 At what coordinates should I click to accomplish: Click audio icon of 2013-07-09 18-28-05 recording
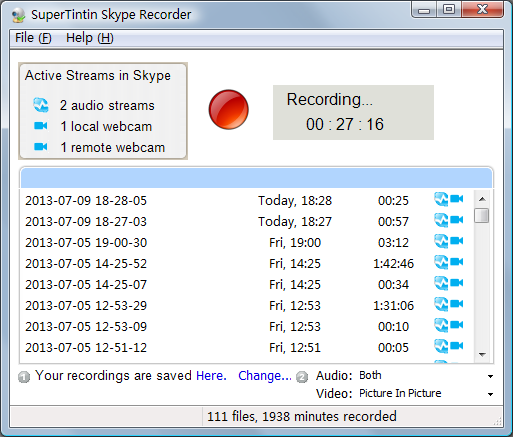tap(441, 199)
